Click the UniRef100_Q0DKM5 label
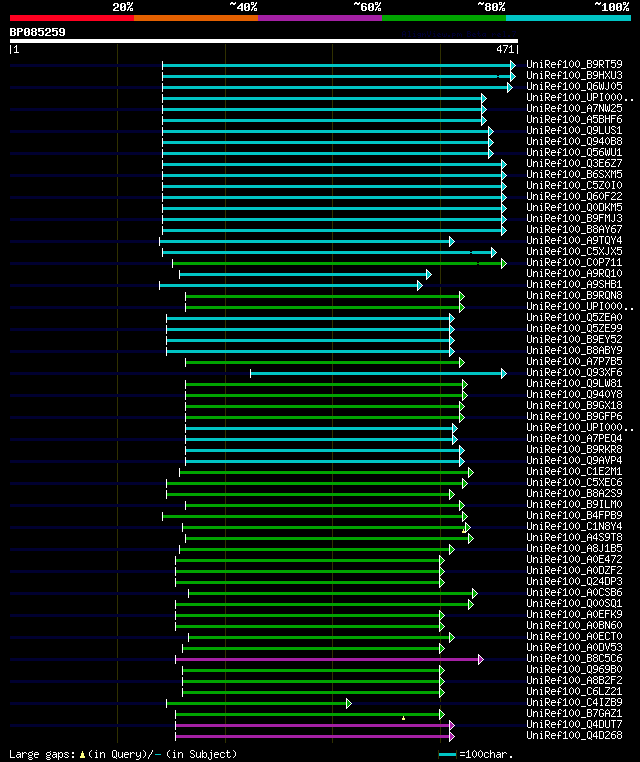The image size is (640, 762). [574, 208]
